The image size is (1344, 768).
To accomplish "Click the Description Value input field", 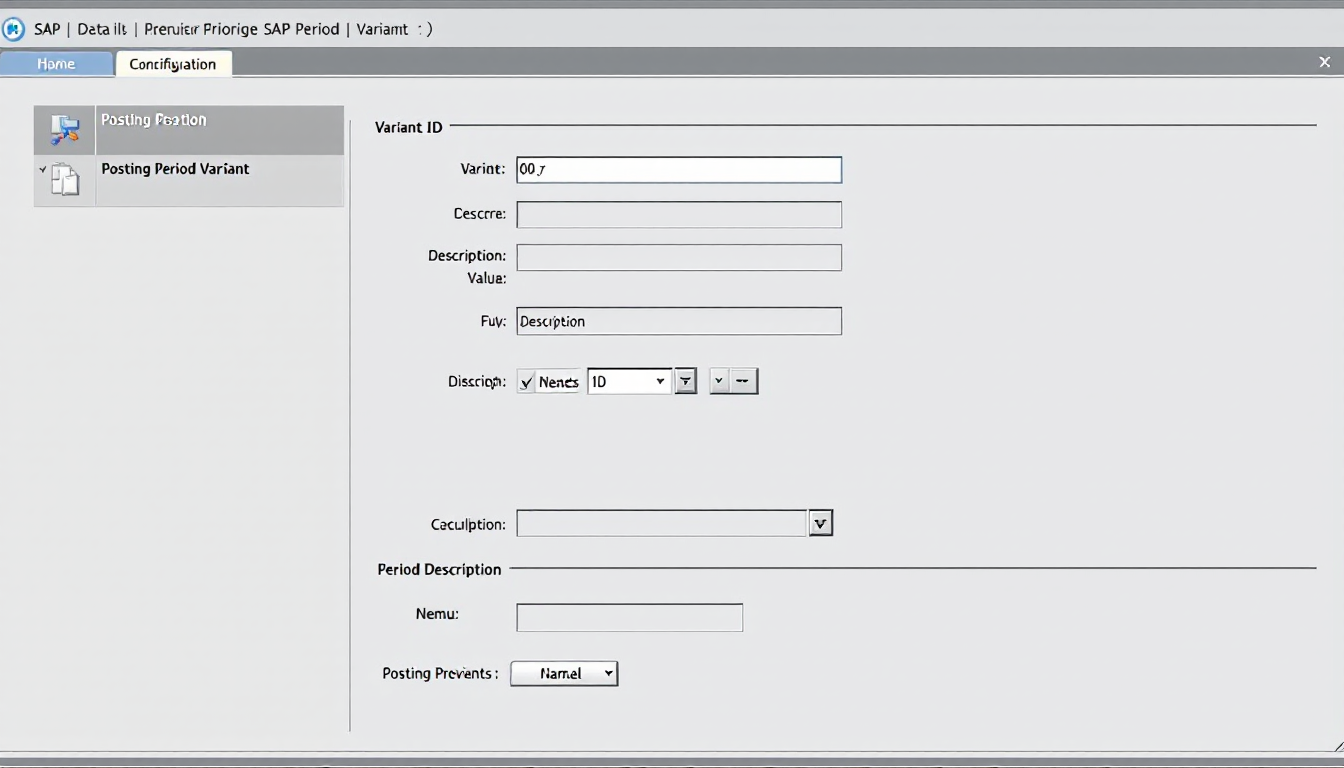I will pyautogui.click(x=679, y=258).
